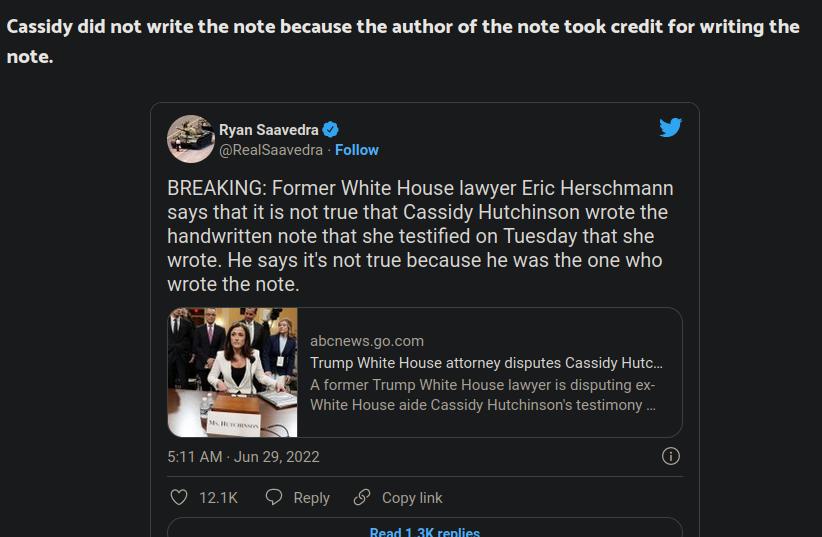The image size is (822, 537).
Task: Open the Trump White House attorney article title
Action: [486, 363]
